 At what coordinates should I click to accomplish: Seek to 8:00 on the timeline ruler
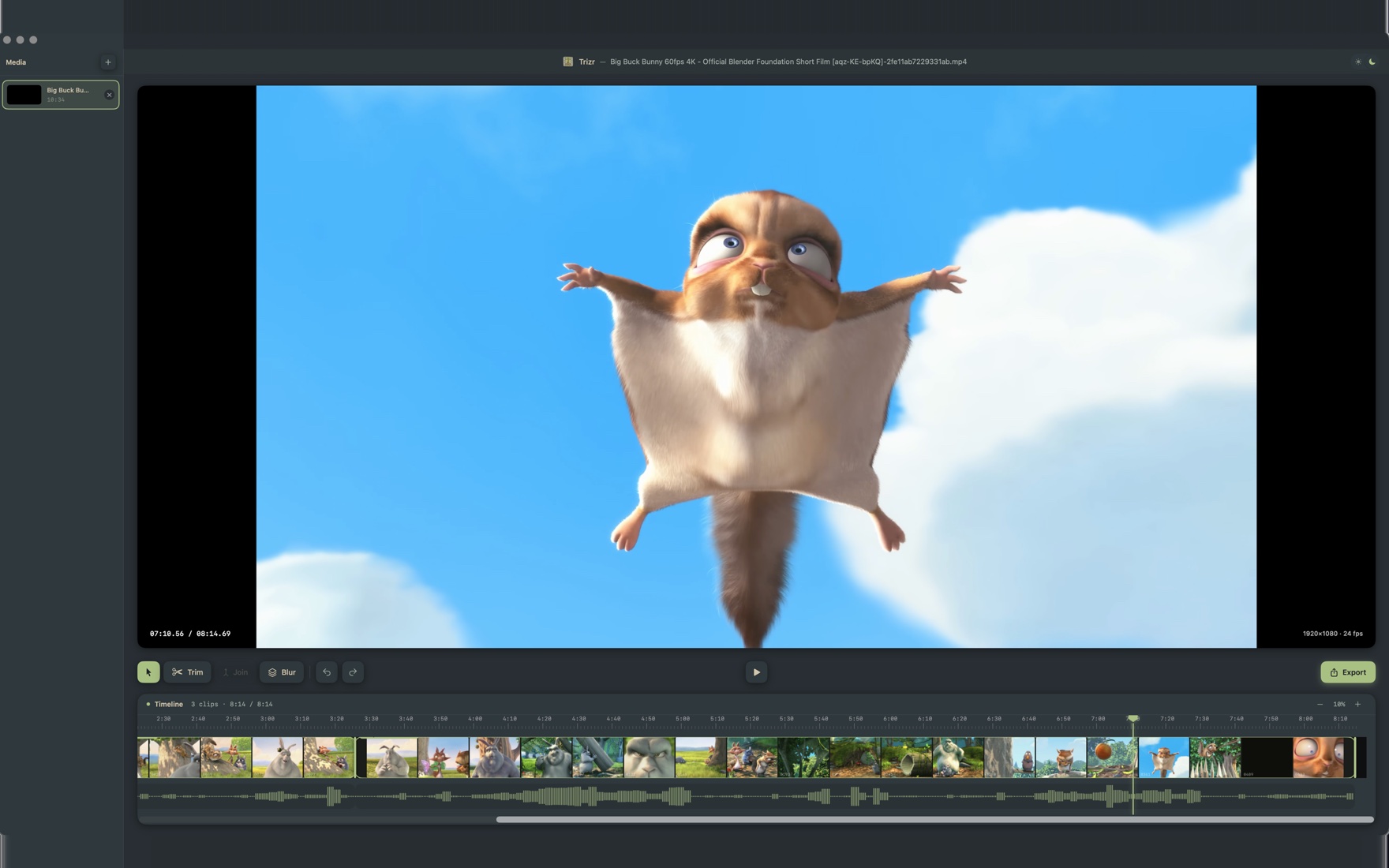pos(1306,719)
